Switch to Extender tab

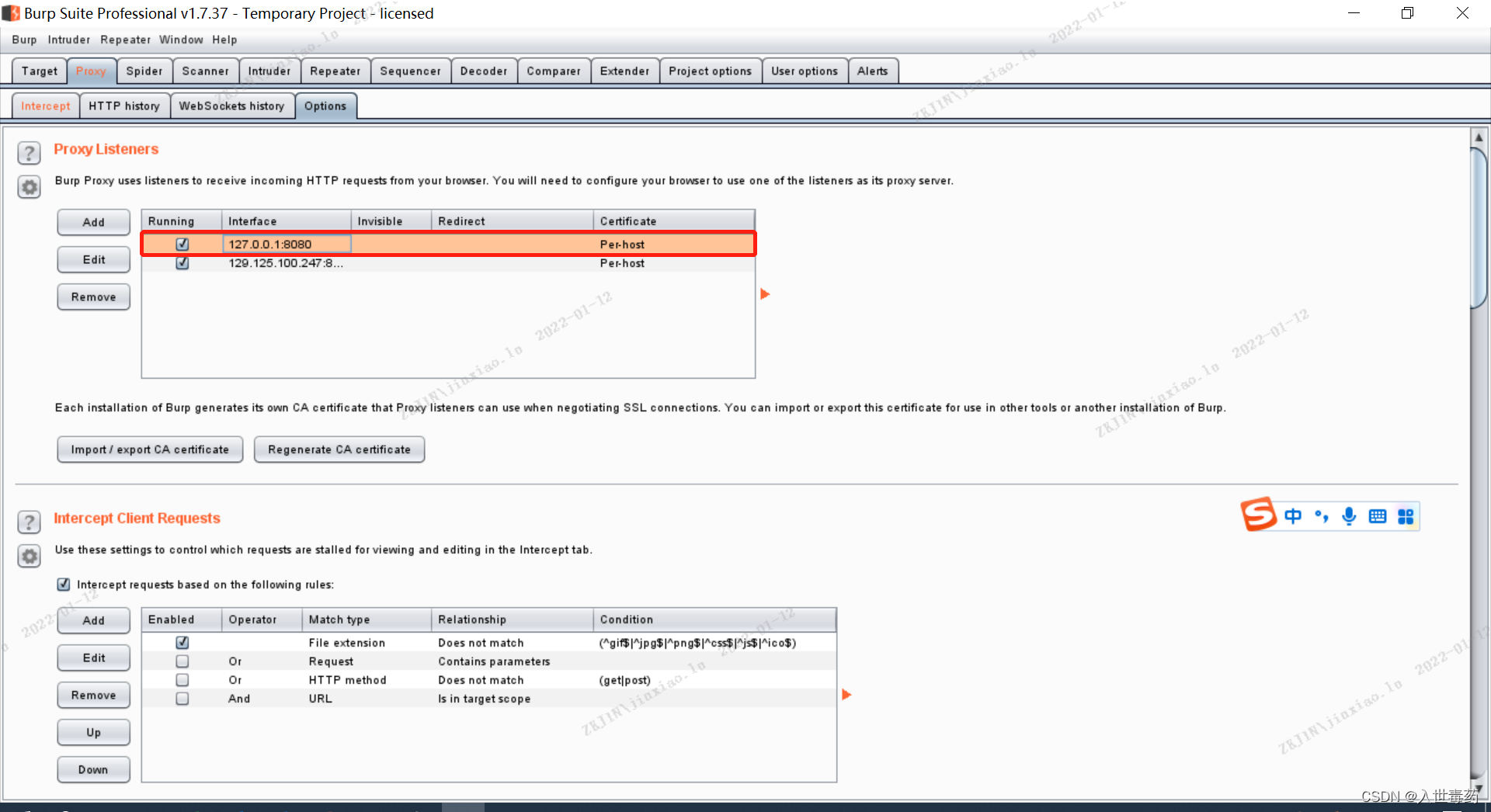[x=625, y=71]
